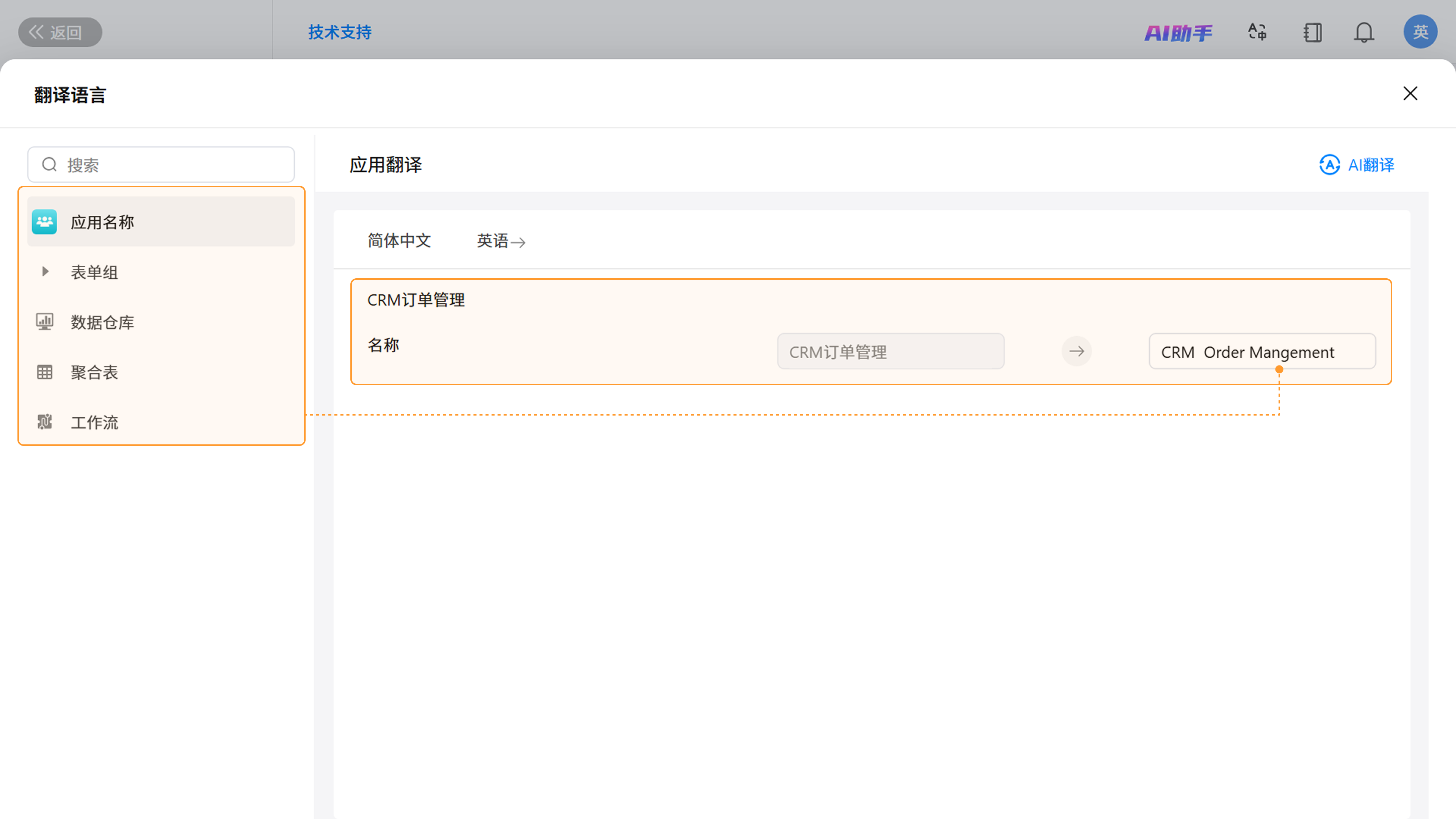Image resolution: width=1456 pixels, height=819 pixels.
Task: Open notifications bell
Action: (x=1364, y=32)
